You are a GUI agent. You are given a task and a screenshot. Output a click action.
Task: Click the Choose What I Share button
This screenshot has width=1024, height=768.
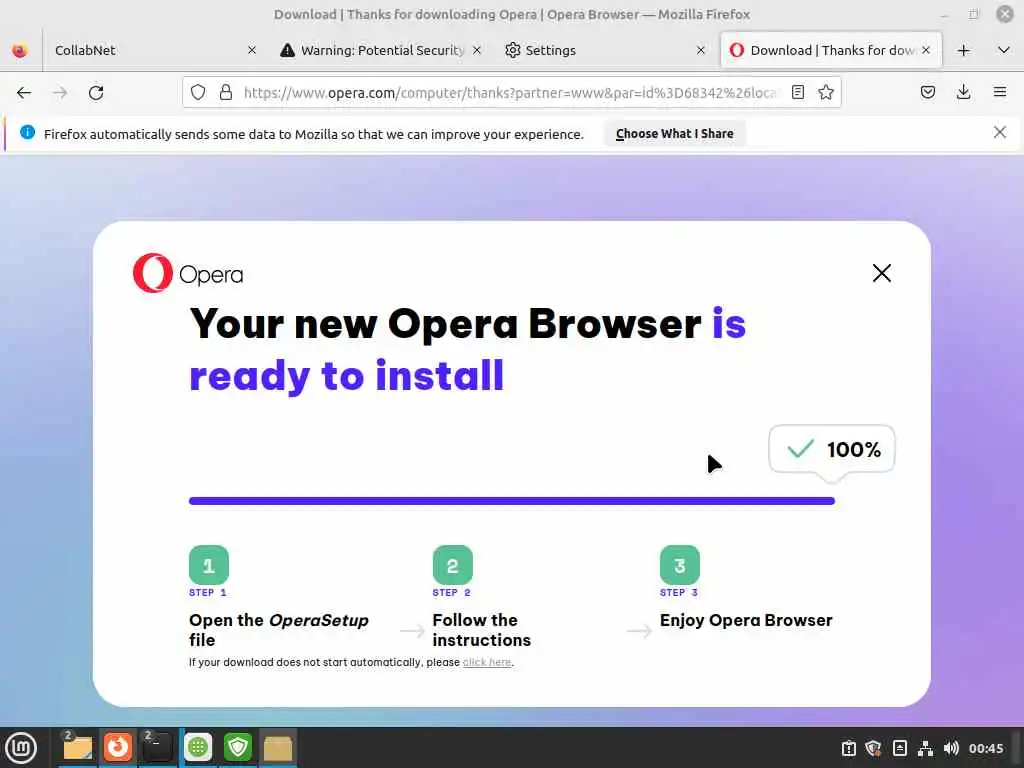point(675,134)
